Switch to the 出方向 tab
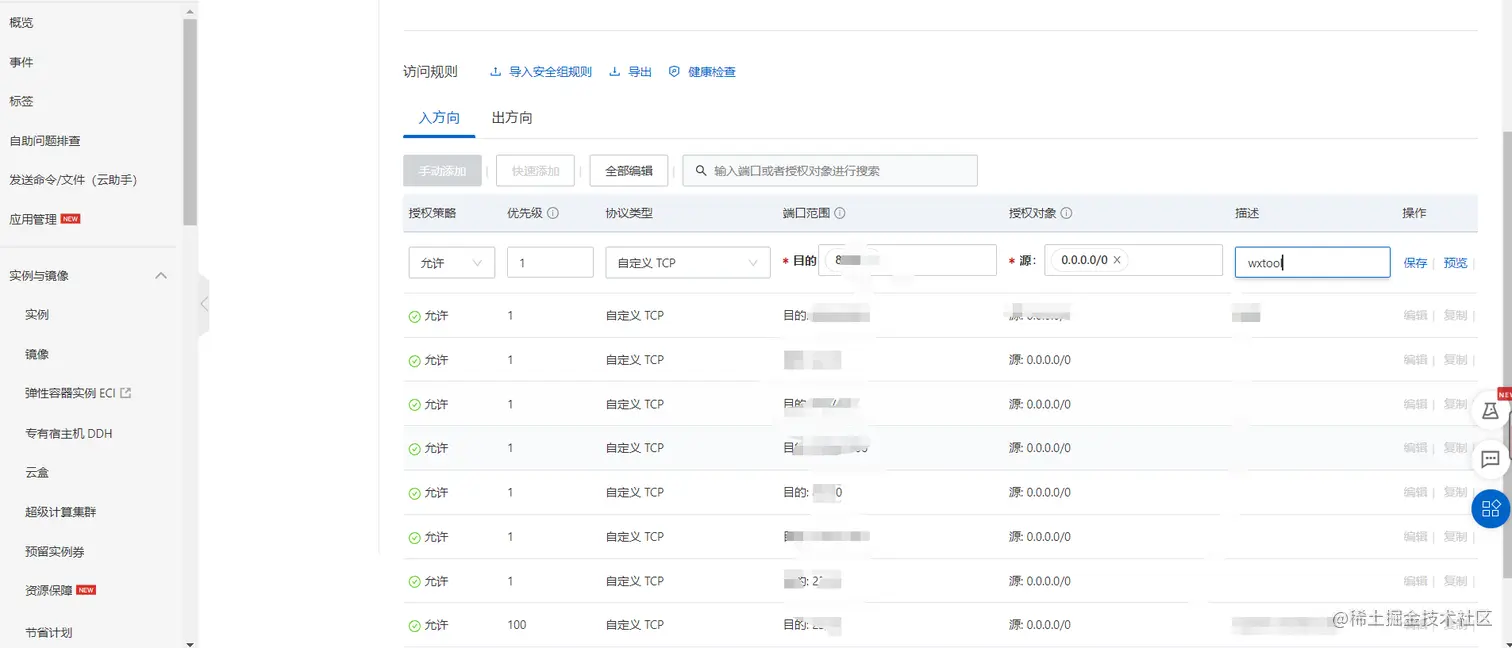The width and height of the screenshot is (1512, 648). 511,117
